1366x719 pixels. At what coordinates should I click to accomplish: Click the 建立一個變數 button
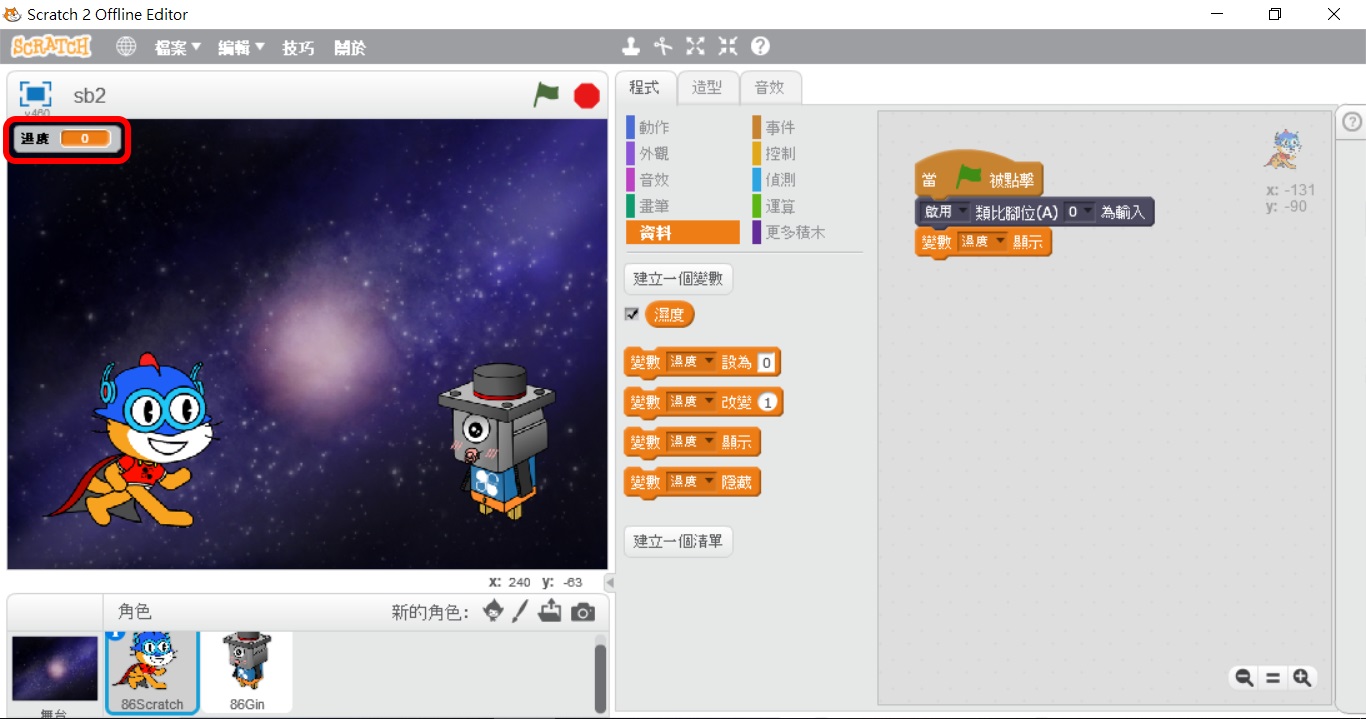[x=678, y=279]
